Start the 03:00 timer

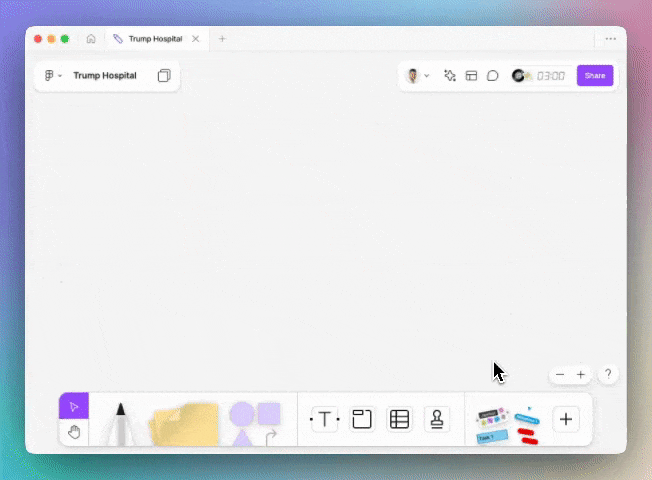(x=551, y=76)
